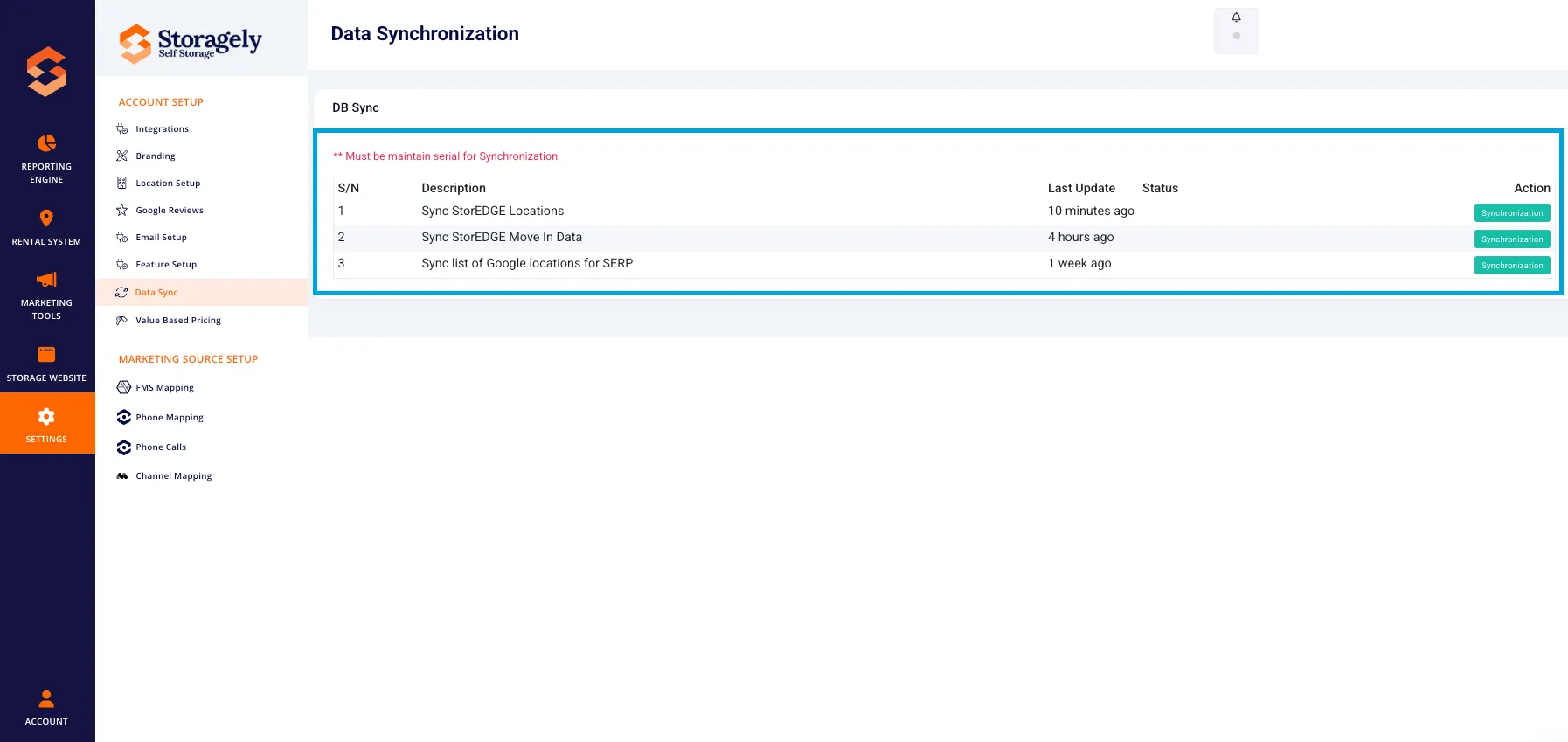Open the Account person icon

click(x=46, y=698)
